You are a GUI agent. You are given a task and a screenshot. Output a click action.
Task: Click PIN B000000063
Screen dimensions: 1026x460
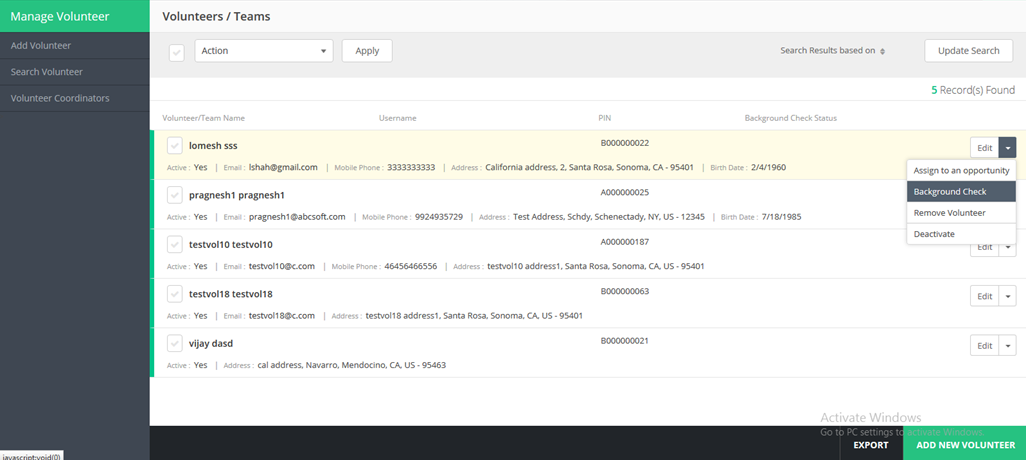coord(624,291)
